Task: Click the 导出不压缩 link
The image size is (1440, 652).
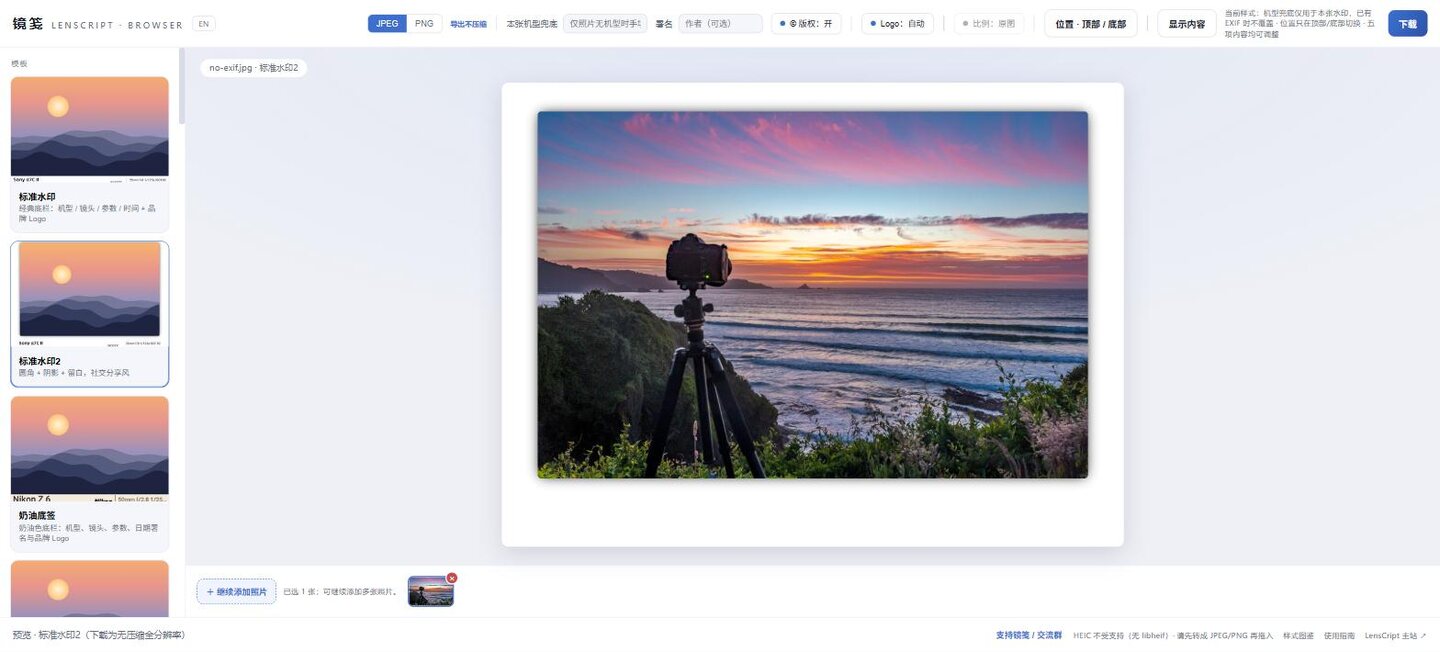Action: [x=468, y=24]
